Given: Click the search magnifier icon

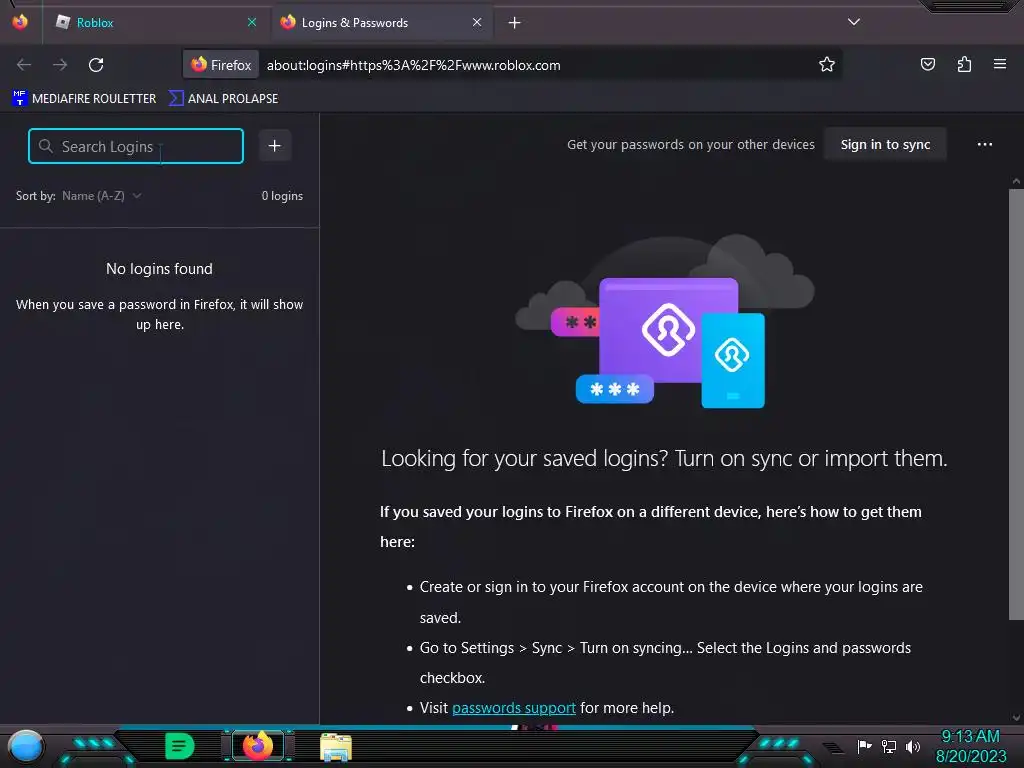Looking at the screenshot, I should (45, 146).
